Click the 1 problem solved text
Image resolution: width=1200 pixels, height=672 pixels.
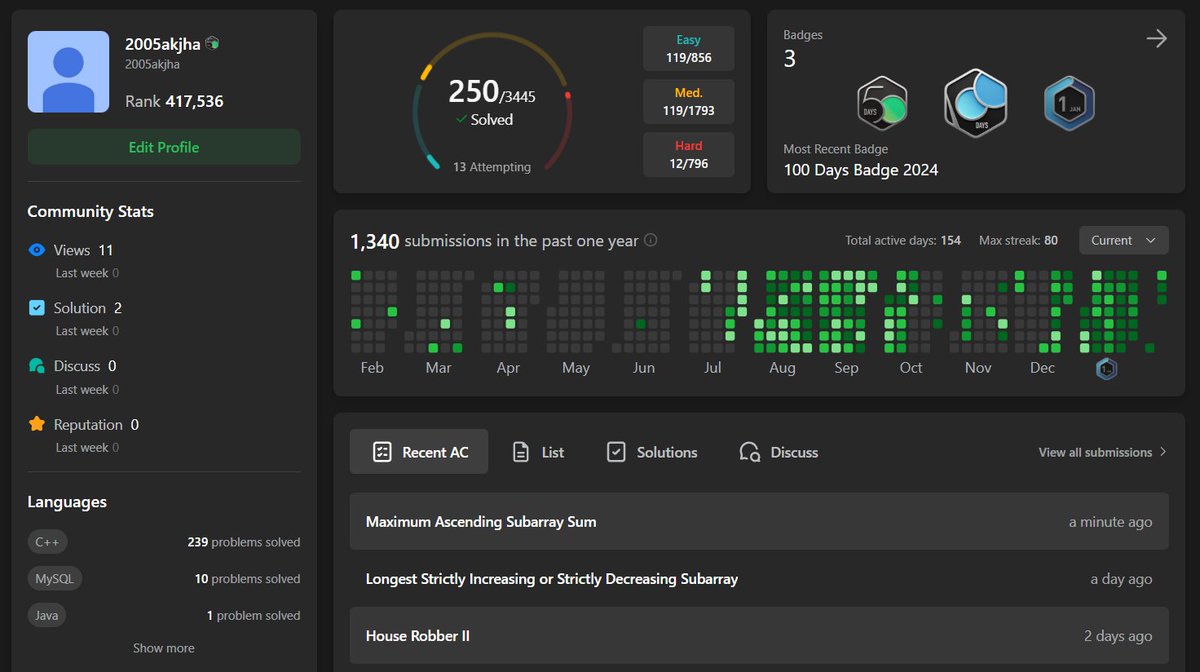tap(253, 615)
